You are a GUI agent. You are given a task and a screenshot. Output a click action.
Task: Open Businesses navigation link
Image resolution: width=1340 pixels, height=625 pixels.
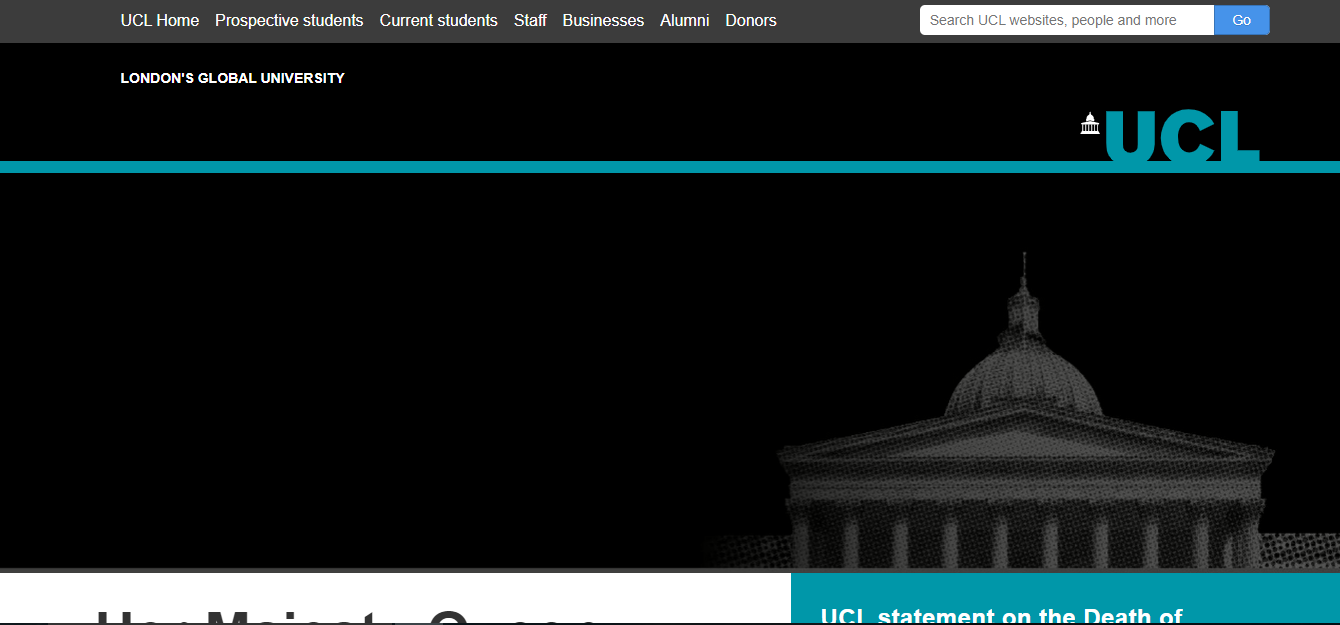click(603, 20)
